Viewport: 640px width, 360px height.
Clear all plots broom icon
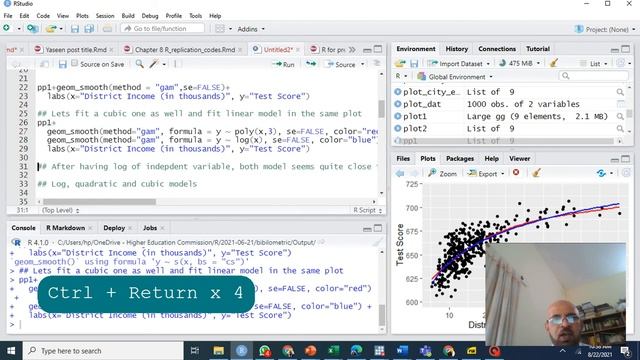[536, 173]
